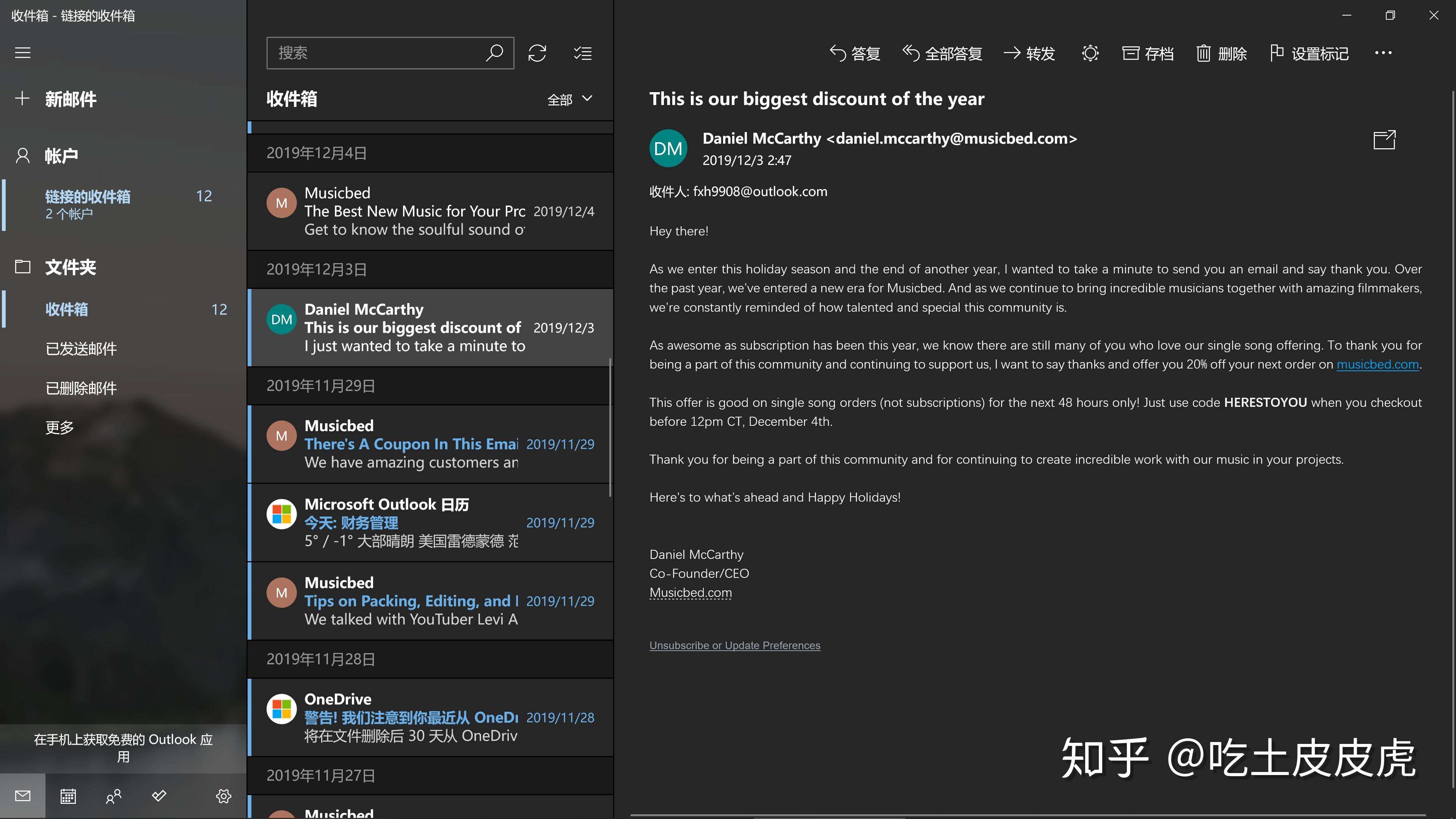Sync mail with the refresh icon
This screenshot has width=1456, height=819.
tap(538, 53)
